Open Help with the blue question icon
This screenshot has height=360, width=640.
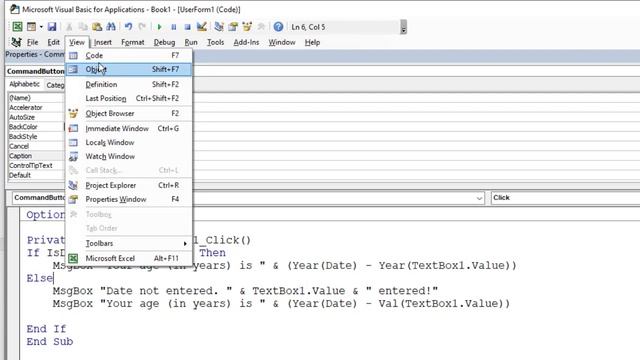point(278,27)
